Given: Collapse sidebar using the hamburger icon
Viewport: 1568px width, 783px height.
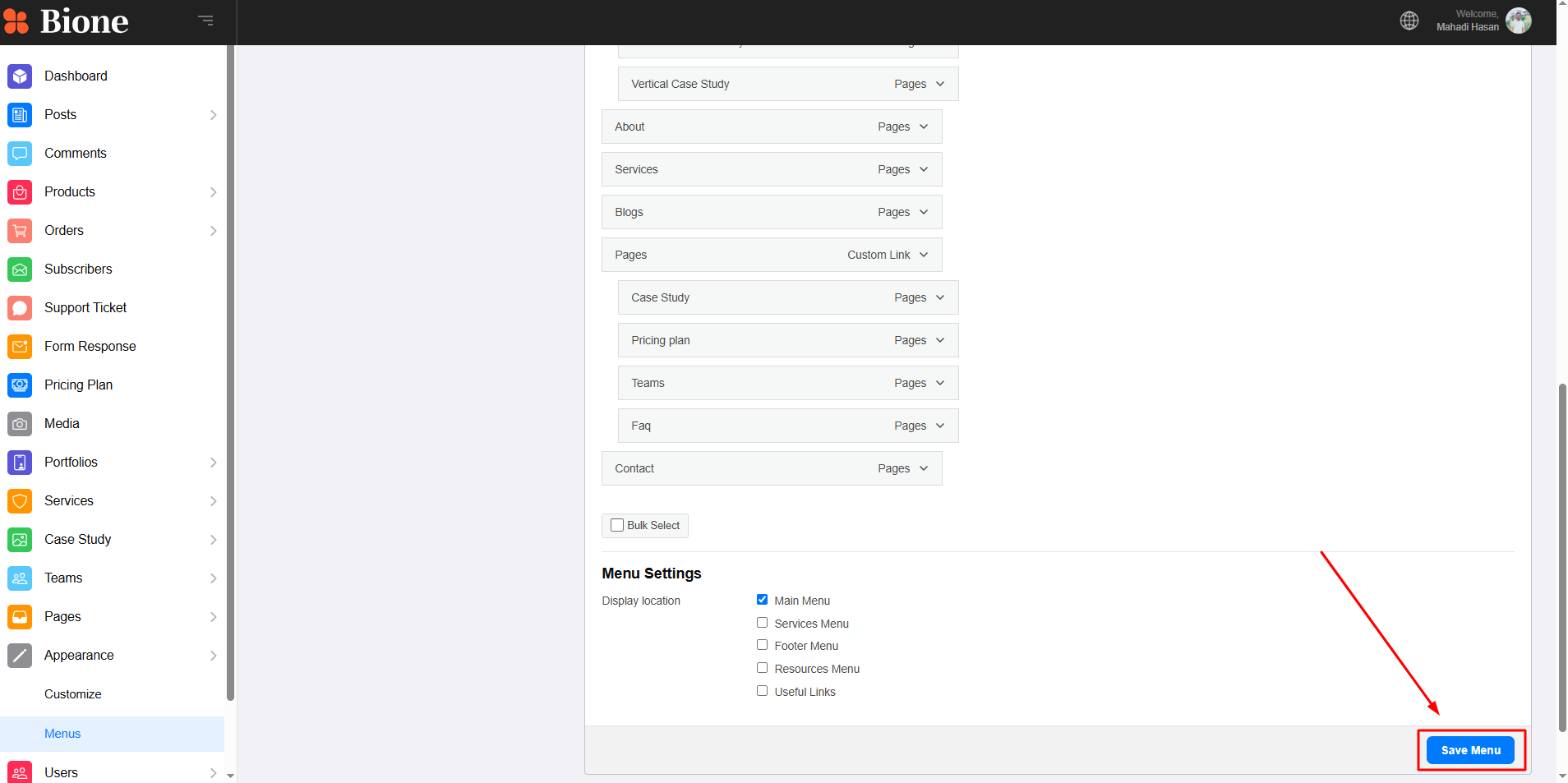Looking at the screenshot, I should [205, 21].
